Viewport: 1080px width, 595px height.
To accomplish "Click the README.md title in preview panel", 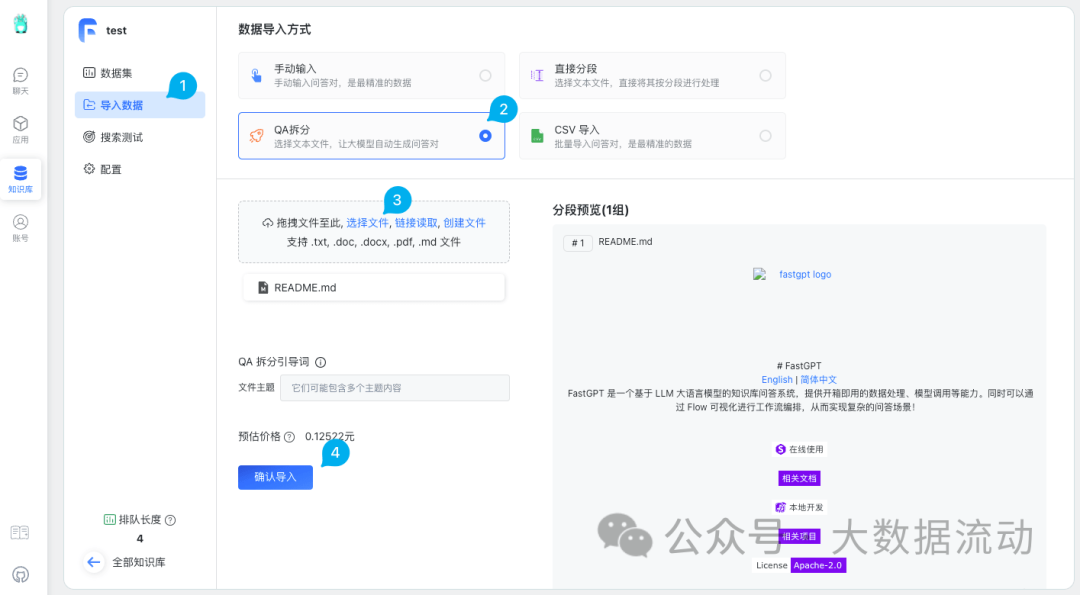I will (x=625, y=242).
